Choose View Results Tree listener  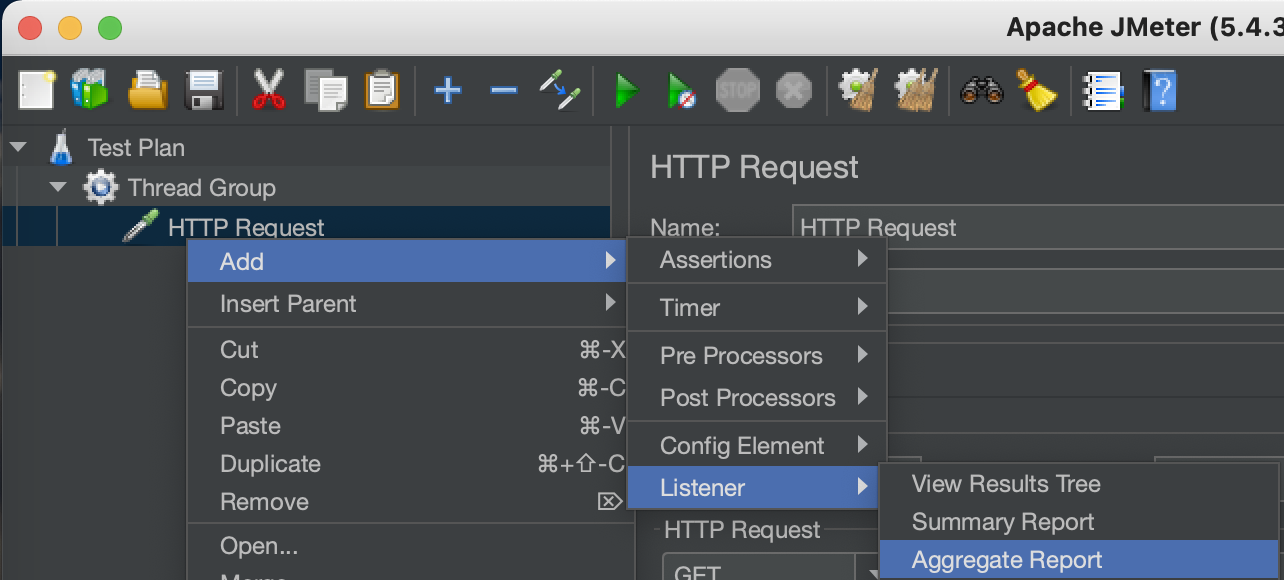[1079, 484]
